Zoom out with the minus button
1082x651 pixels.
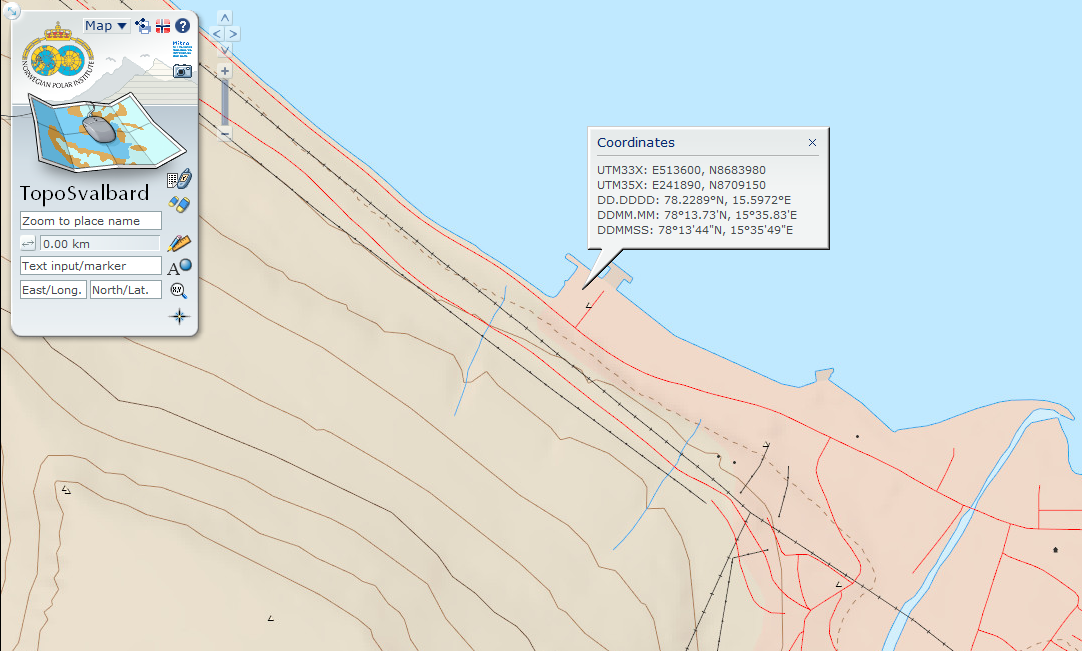[225, 133]
